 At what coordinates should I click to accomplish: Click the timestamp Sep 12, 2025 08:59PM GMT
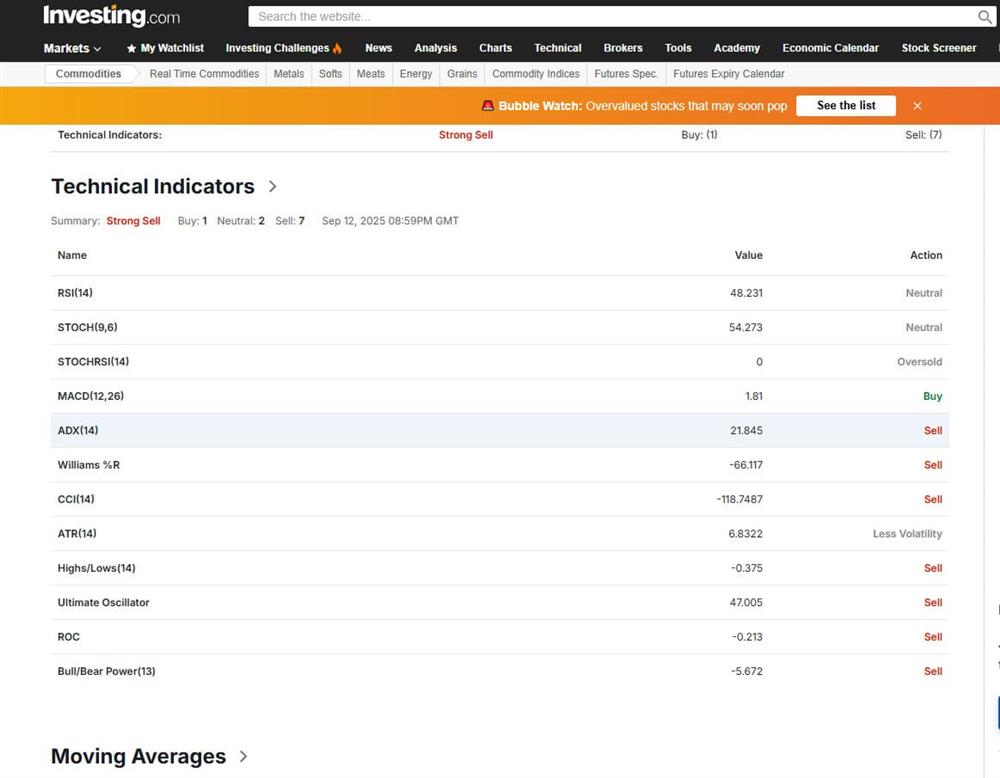[x=390, y=221]
